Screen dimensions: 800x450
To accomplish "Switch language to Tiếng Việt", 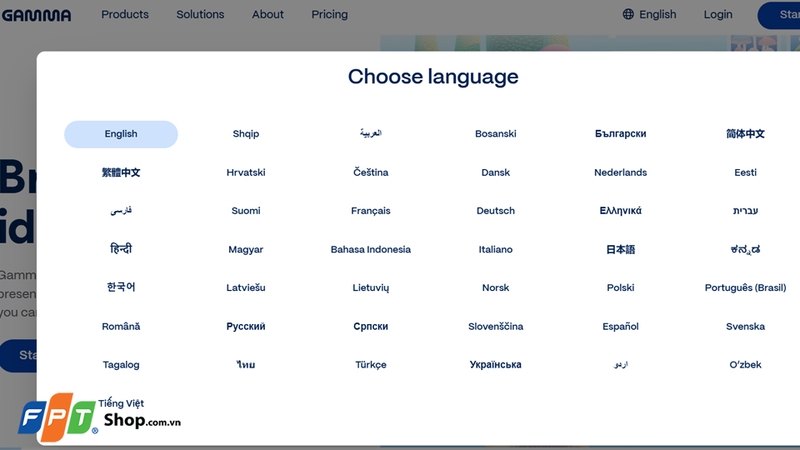I will point(121,403).
